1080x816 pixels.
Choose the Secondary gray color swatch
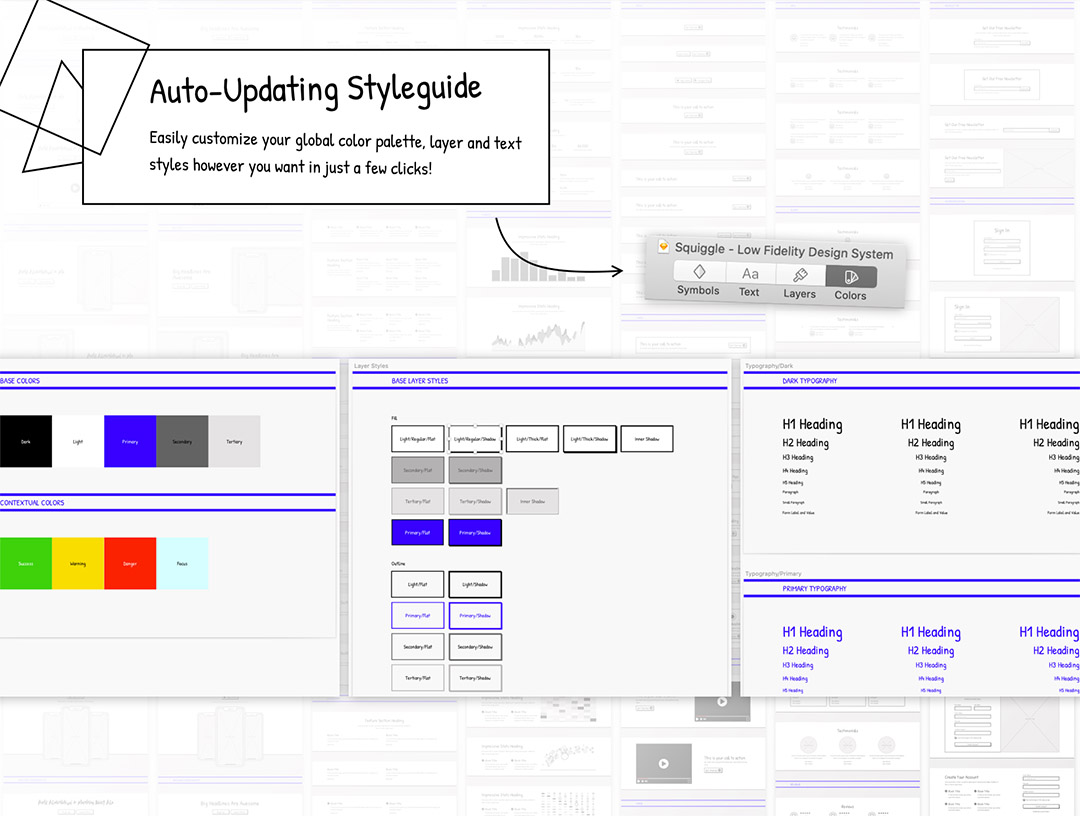(x=182, y=441)
